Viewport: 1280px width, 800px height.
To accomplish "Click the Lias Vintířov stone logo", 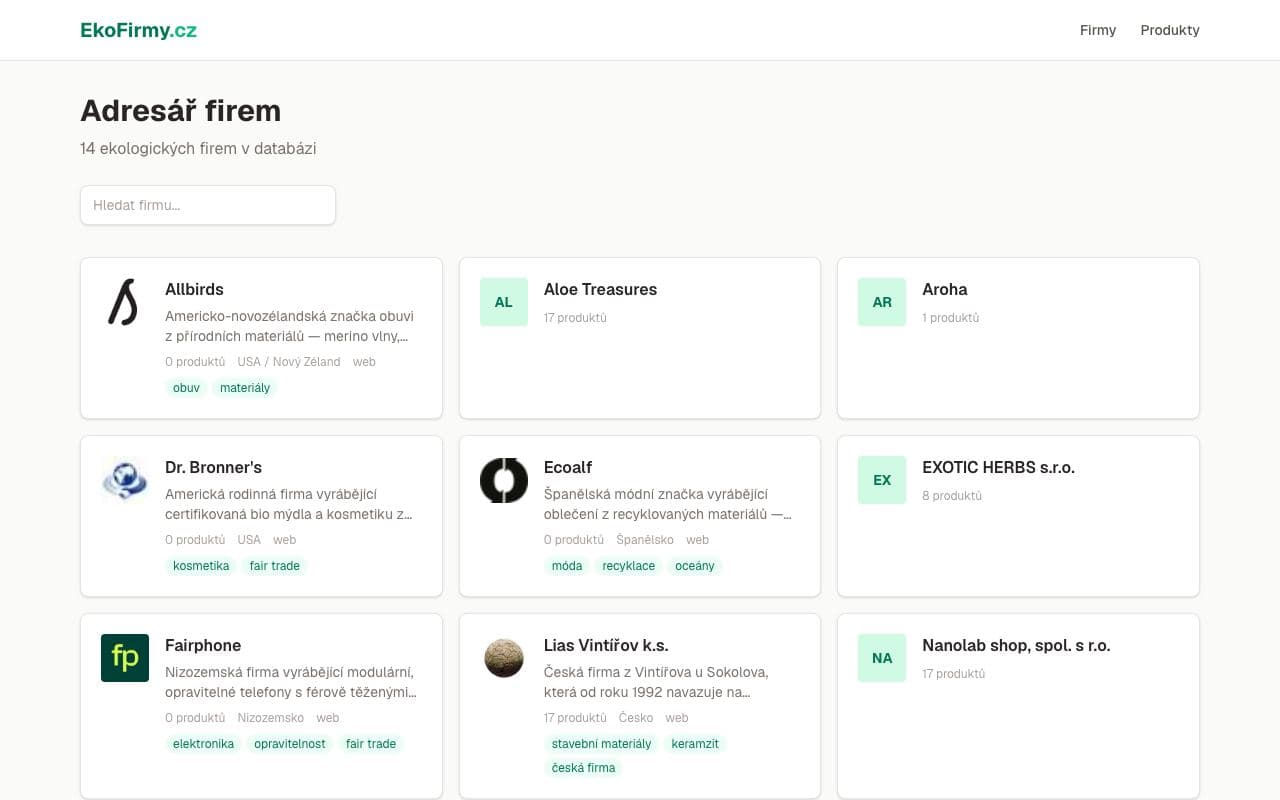I will [504, 658].
